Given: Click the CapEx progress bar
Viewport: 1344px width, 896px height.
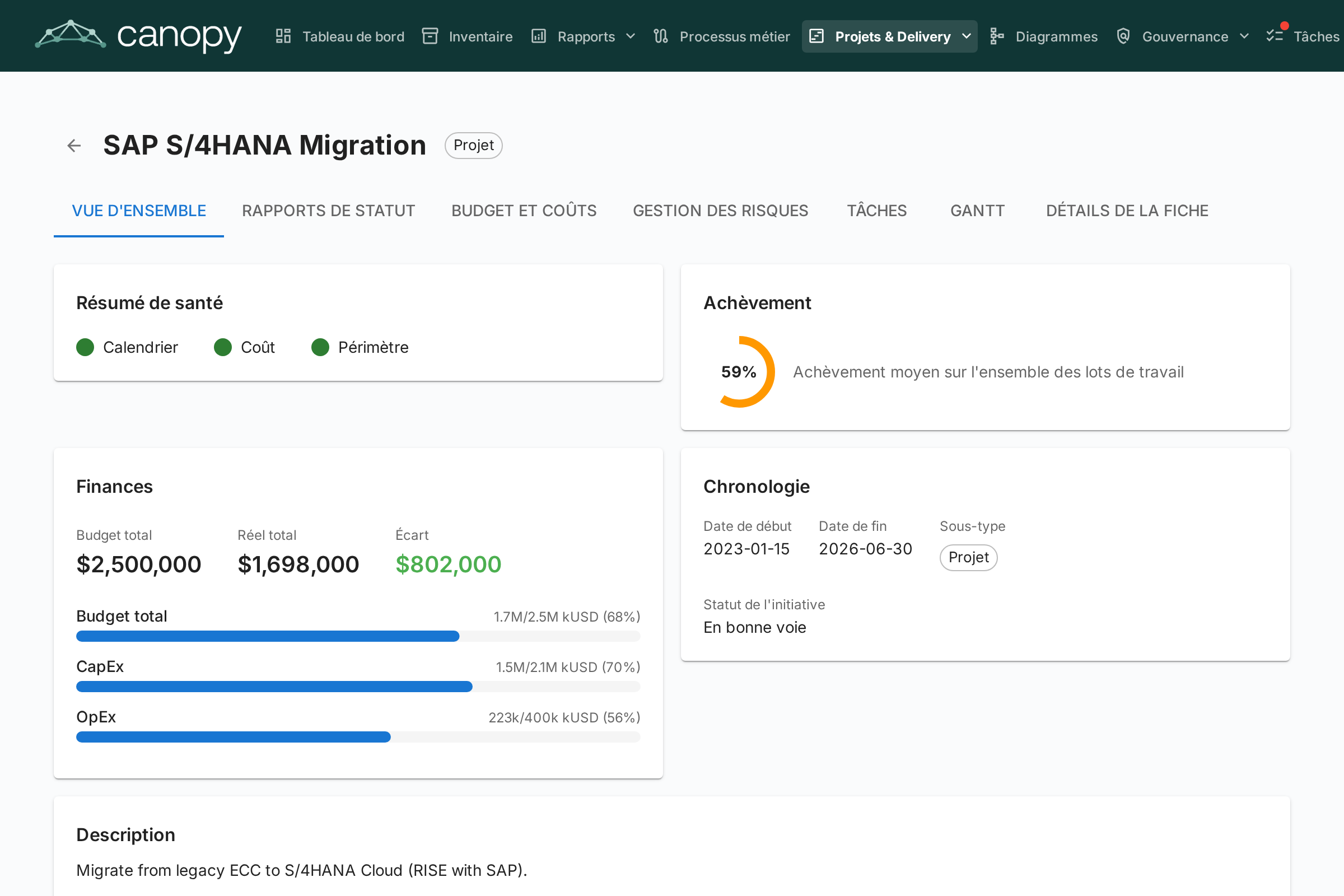Looking at the screenshot, I should click(x=358, y=687).
